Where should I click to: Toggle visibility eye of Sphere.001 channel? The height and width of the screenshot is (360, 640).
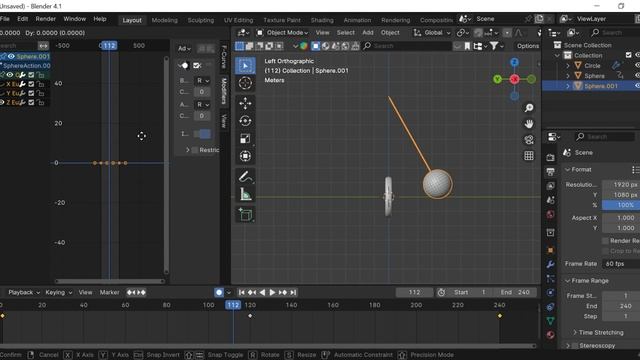11,56
